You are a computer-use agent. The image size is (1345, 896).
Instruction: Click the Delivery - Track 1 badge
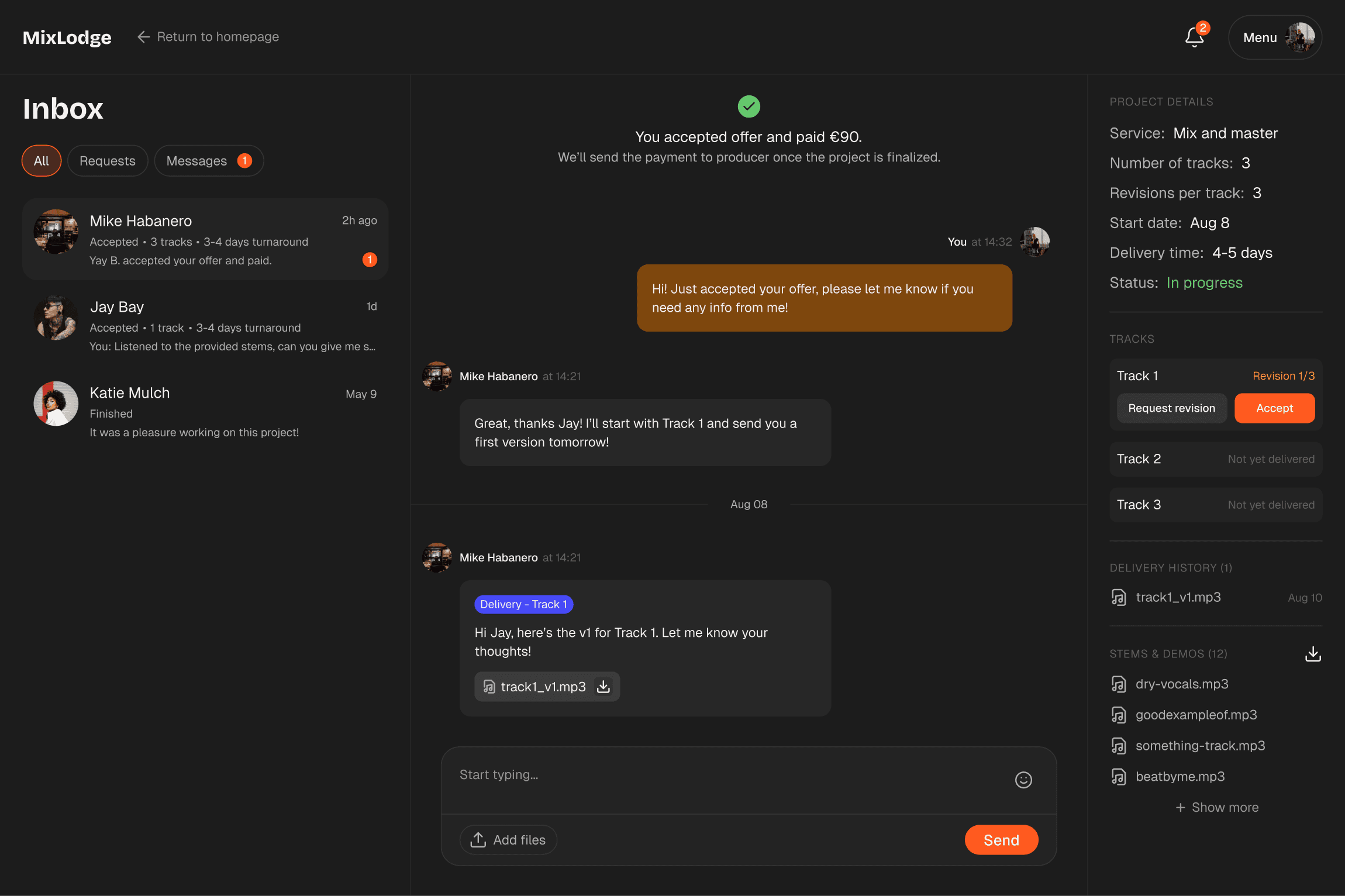(523, 604)
